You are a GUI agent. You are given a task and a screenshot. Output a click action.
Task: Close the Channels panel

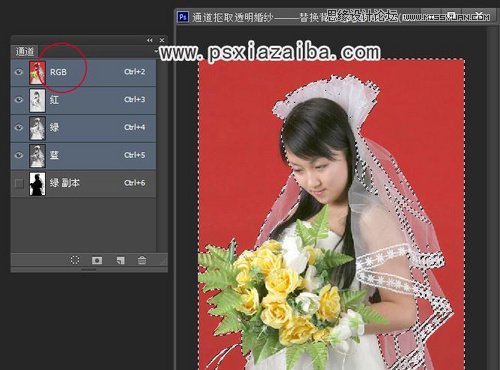pyautogui.click(x=162, y=40)
